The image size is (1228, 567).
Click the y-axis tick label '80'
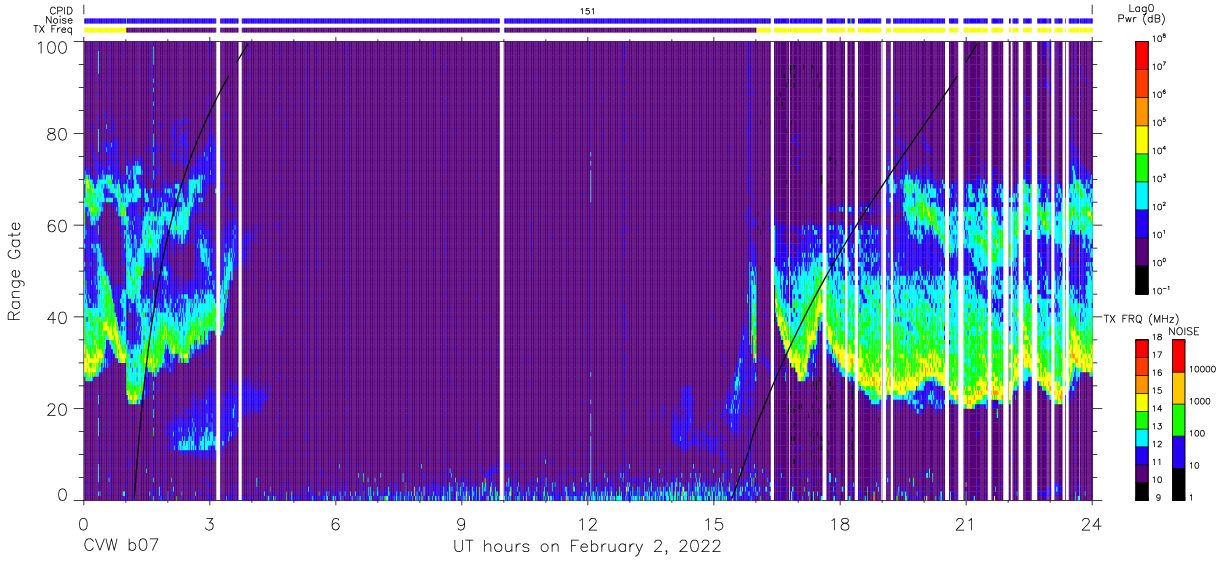tap(58, 134)
